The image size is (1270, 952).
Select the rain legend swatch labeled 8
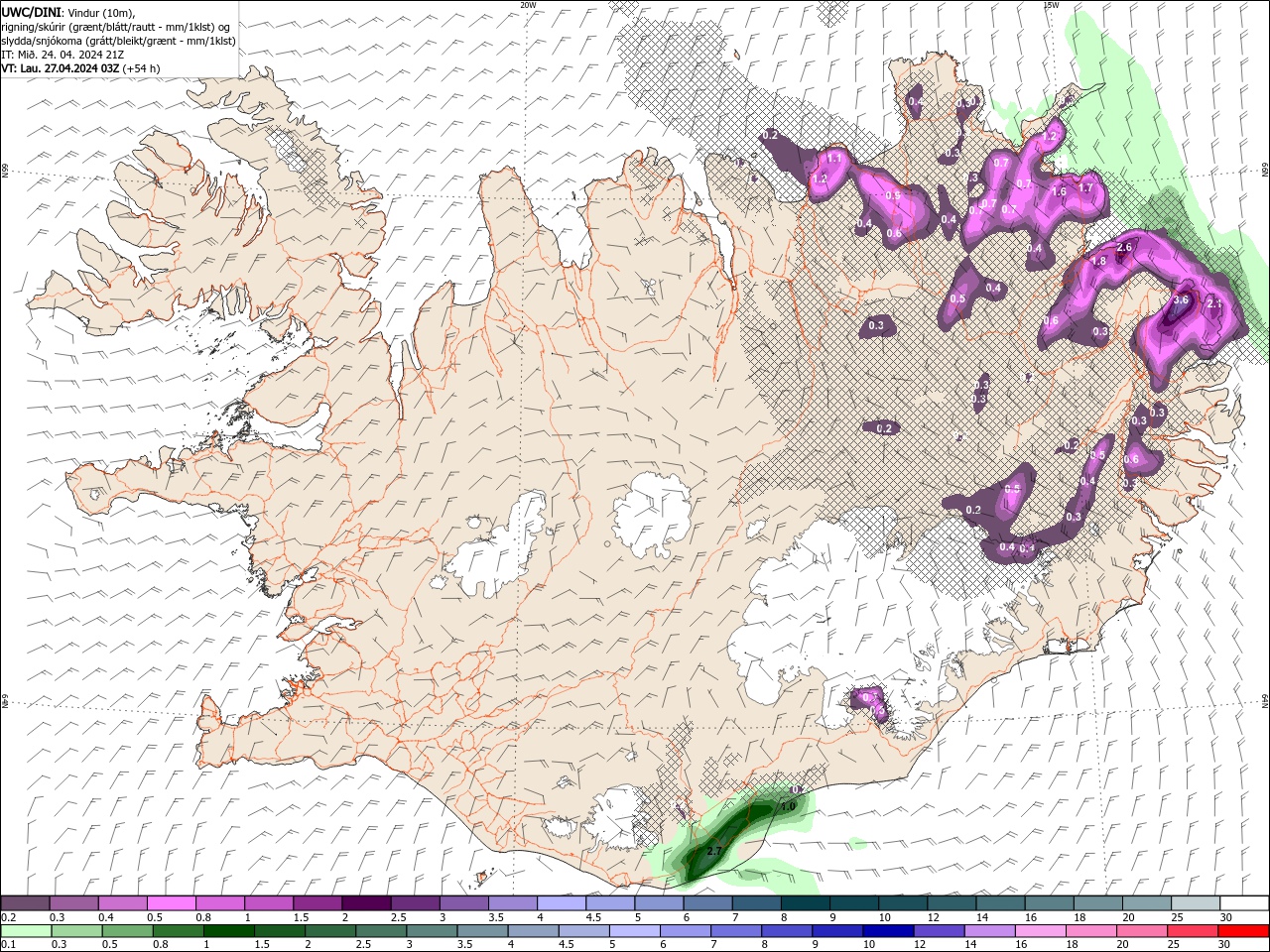pyautogui.click(x=788, y=931)
